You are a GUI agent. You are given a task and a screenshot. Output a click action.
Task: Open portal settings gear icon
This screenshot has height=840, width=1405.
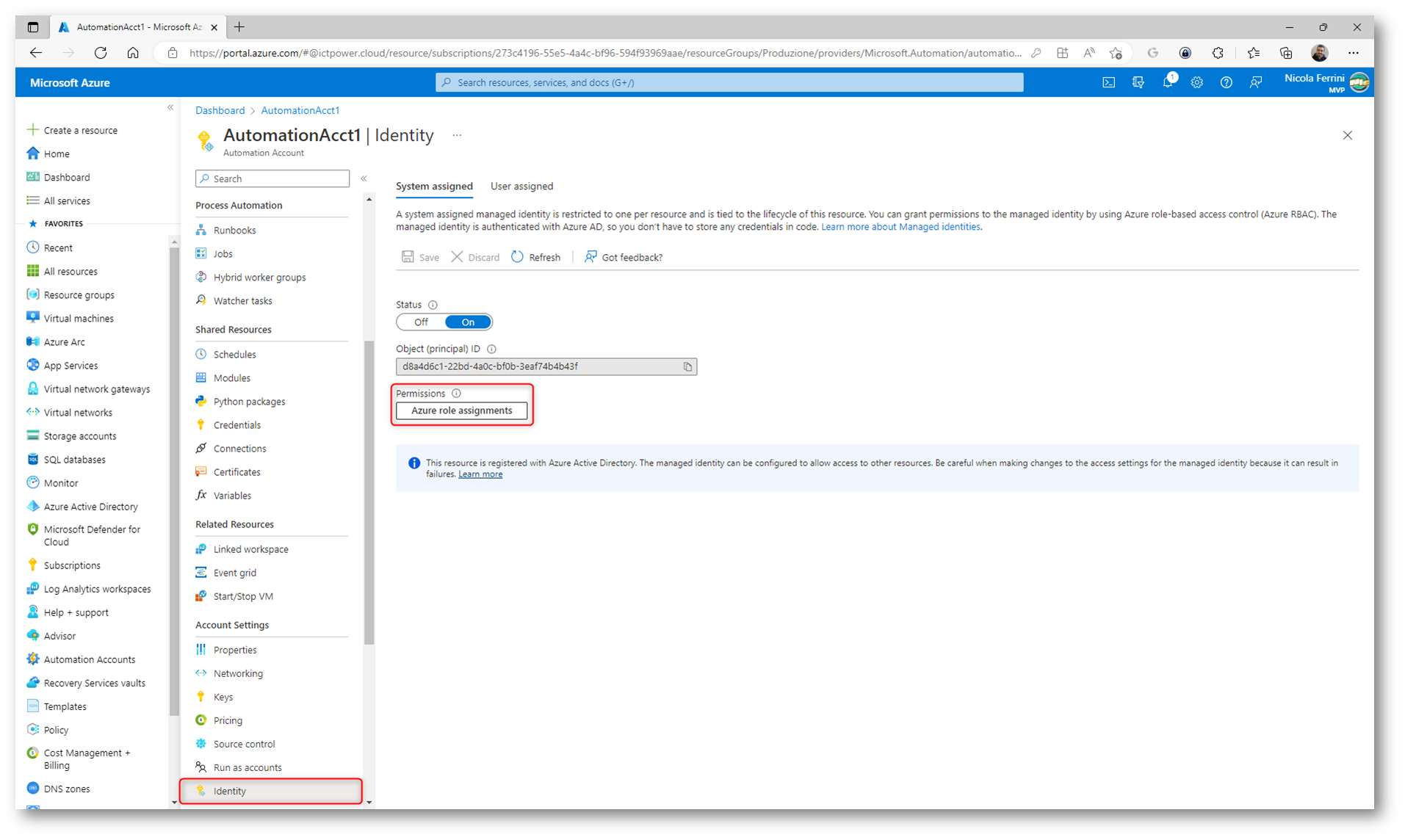click(1196, 82)
